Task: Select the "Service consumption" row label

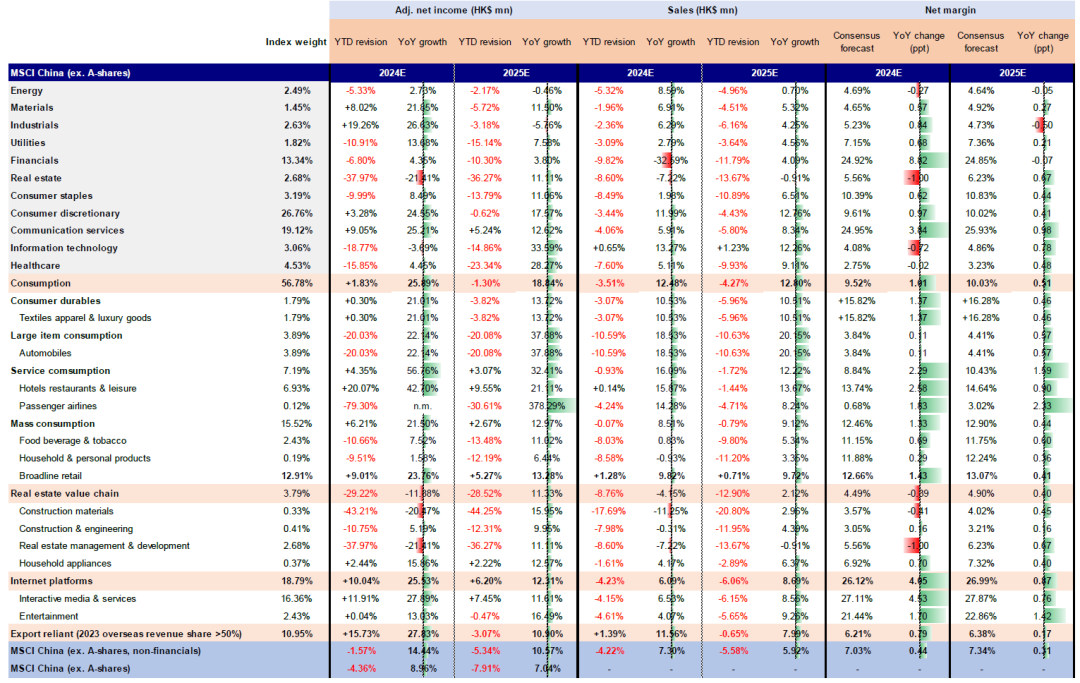Action: point(60,370)
